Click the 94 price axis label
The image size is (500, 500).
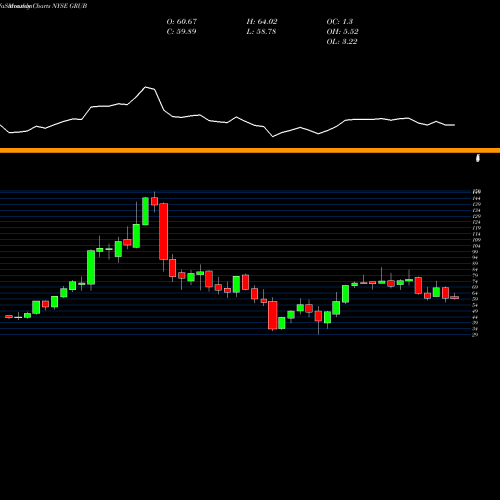[475, 258]
